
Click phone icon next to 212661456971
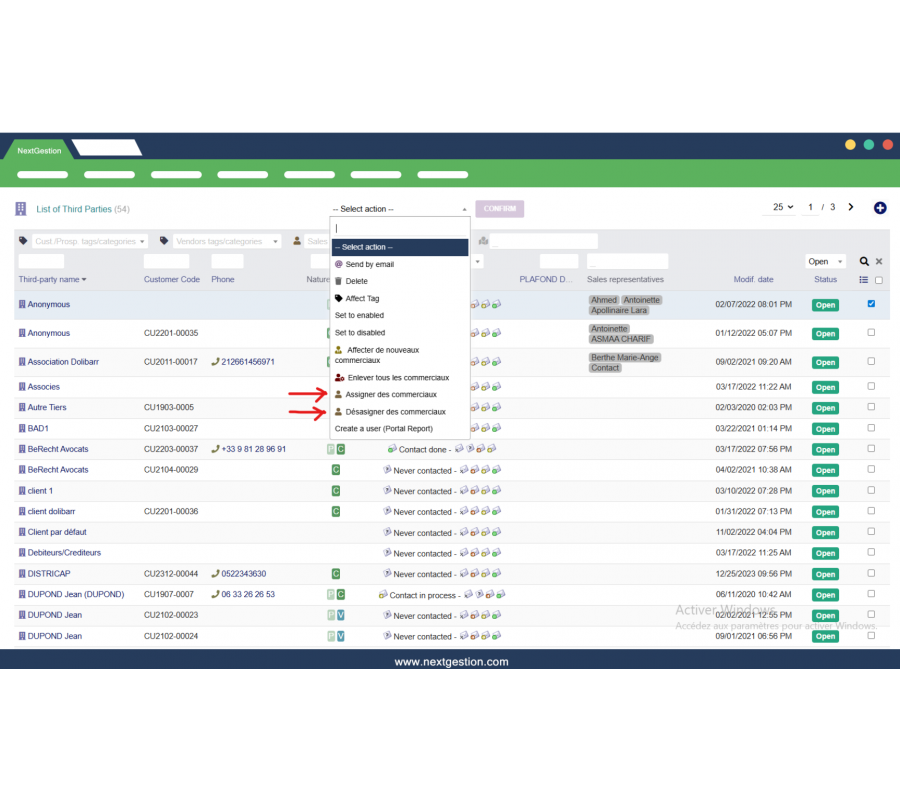point(215,362)
